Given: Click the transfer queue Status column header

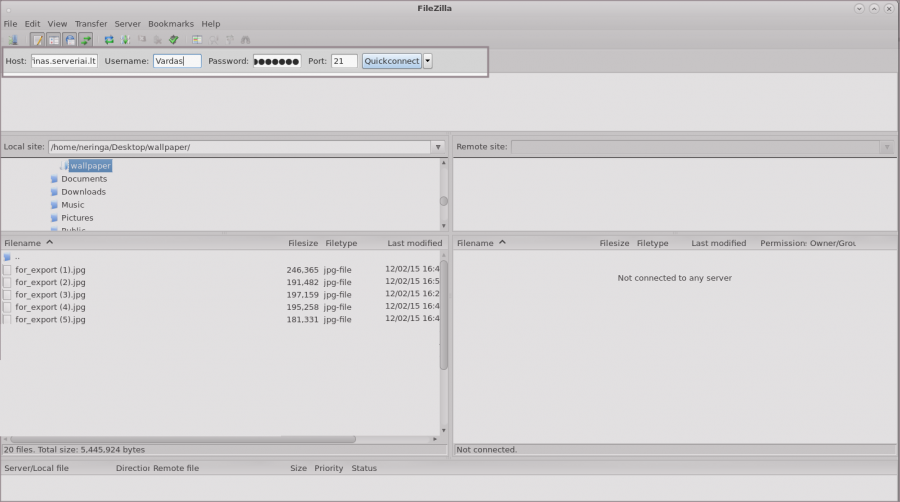Looking at the screenshot, I should click(364, 468).
